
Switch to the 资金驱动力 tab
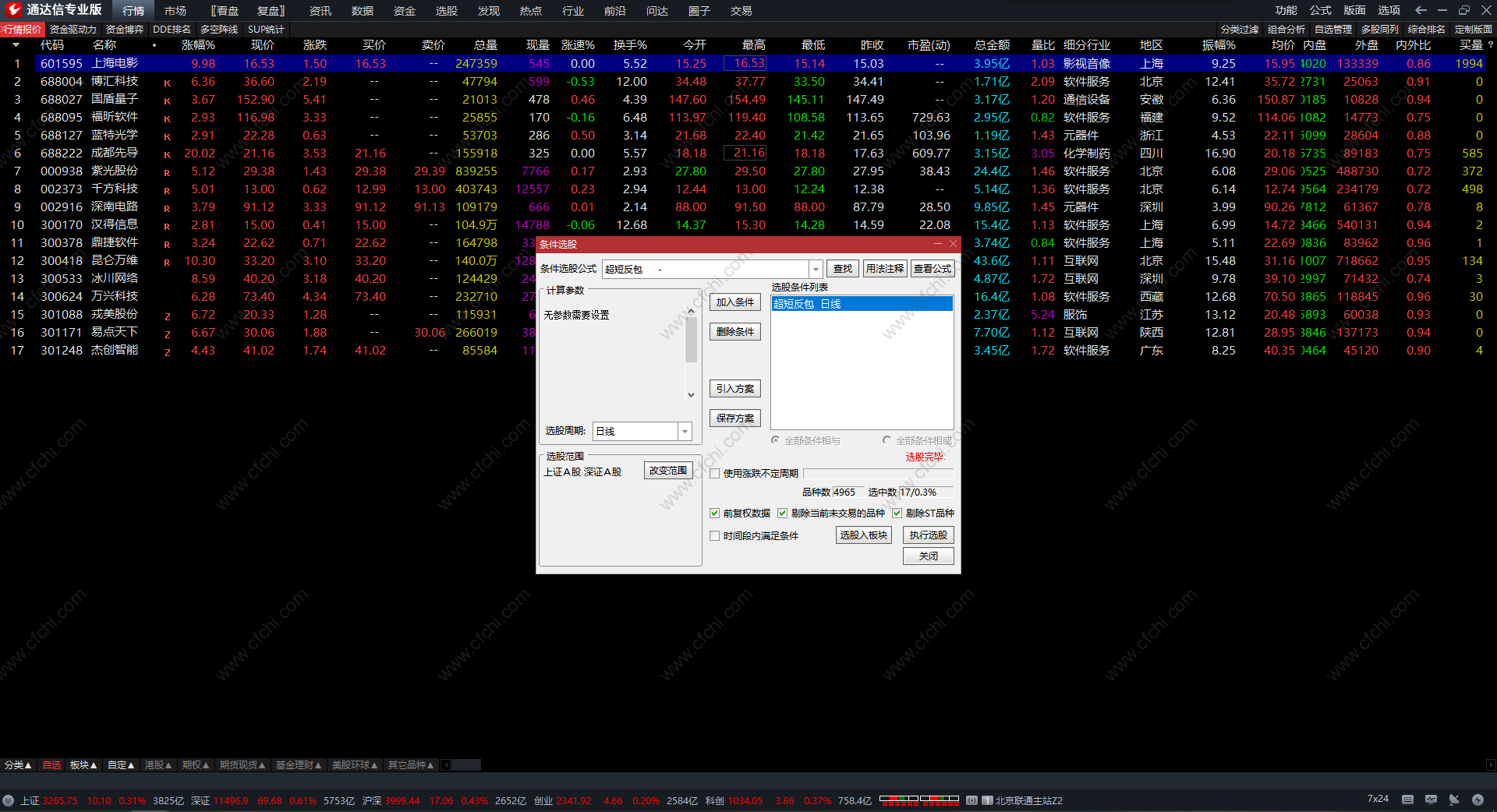click(x=73, y=30)
